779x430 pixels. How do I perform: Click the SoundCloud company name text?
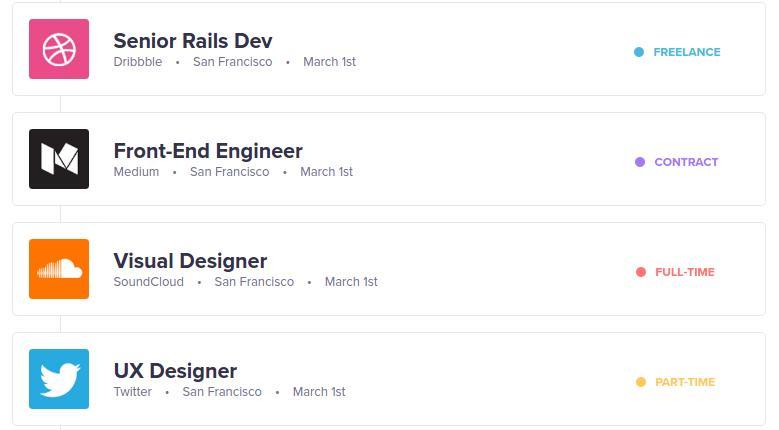[x=149, y=282]
